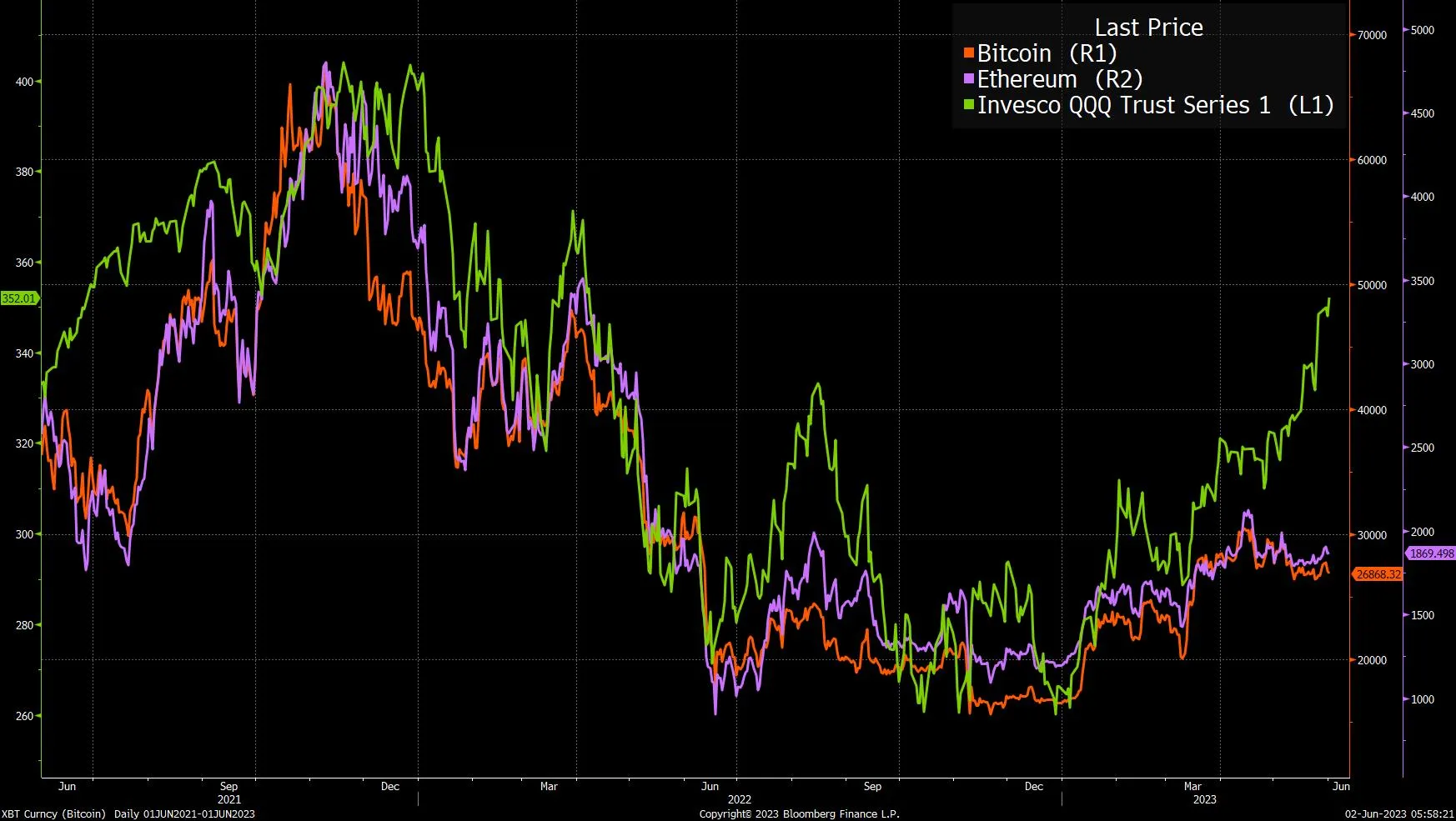This screenshot has width=1456, height=821.
Task: Select the green Invesco QQQ legend swatch
Action: coord(968,106)
